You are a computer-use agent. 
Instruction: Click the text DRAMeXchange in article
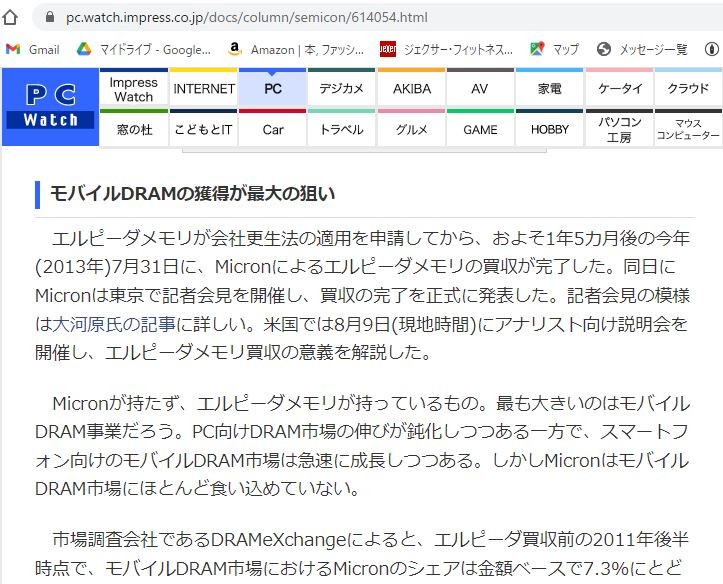[x=279, y=539]
